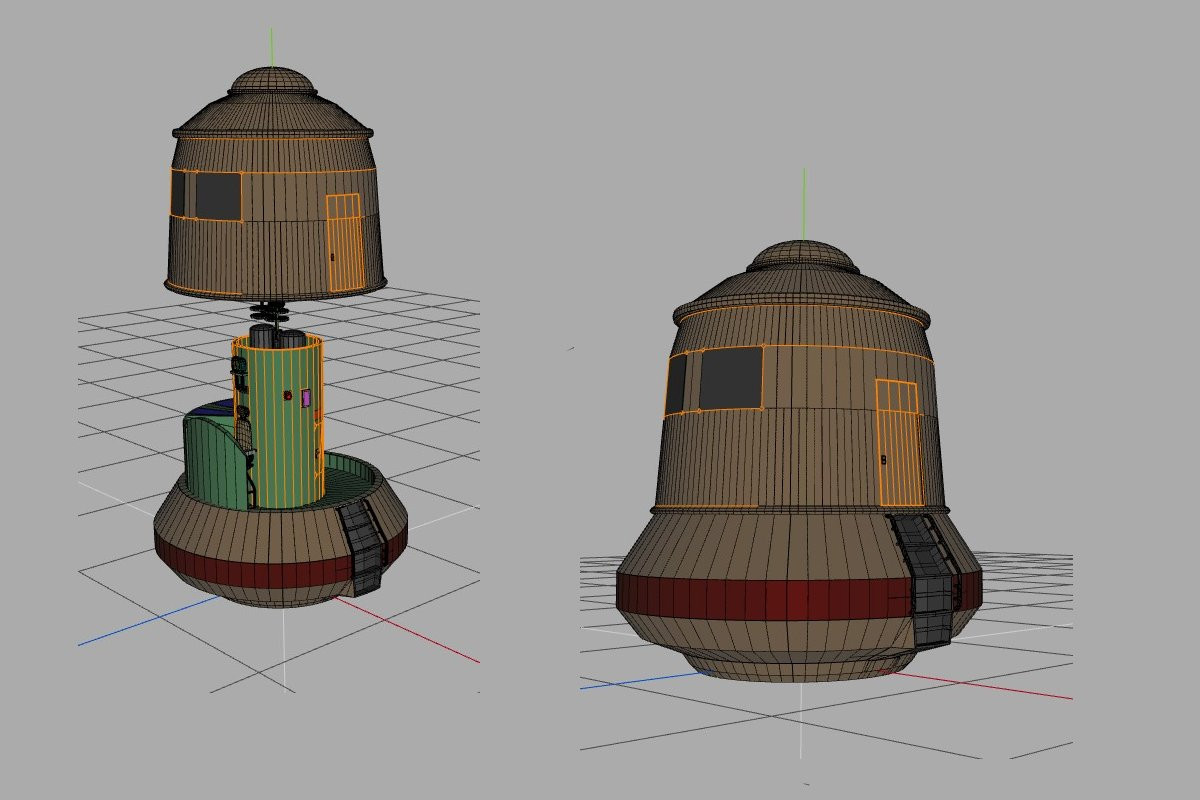
Task: Click the dome cap of the lifted capsule
Action: [270, 82]
